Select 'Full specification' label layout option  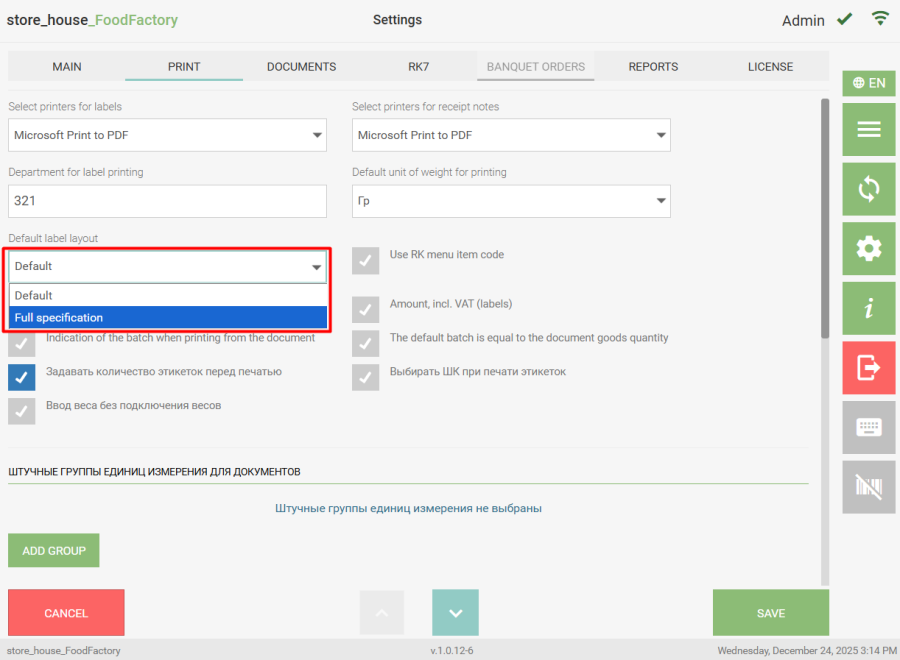tap(168, 318)
